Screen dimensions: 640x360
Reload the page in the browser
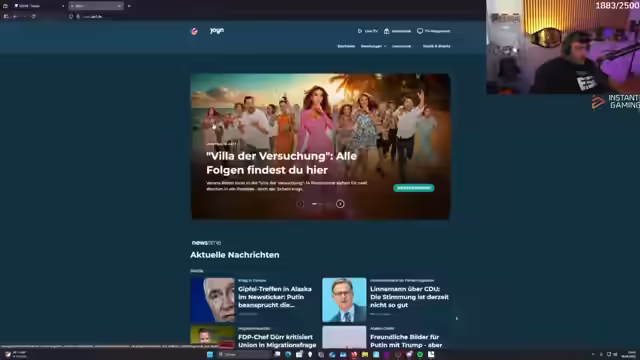pos(33,16)
